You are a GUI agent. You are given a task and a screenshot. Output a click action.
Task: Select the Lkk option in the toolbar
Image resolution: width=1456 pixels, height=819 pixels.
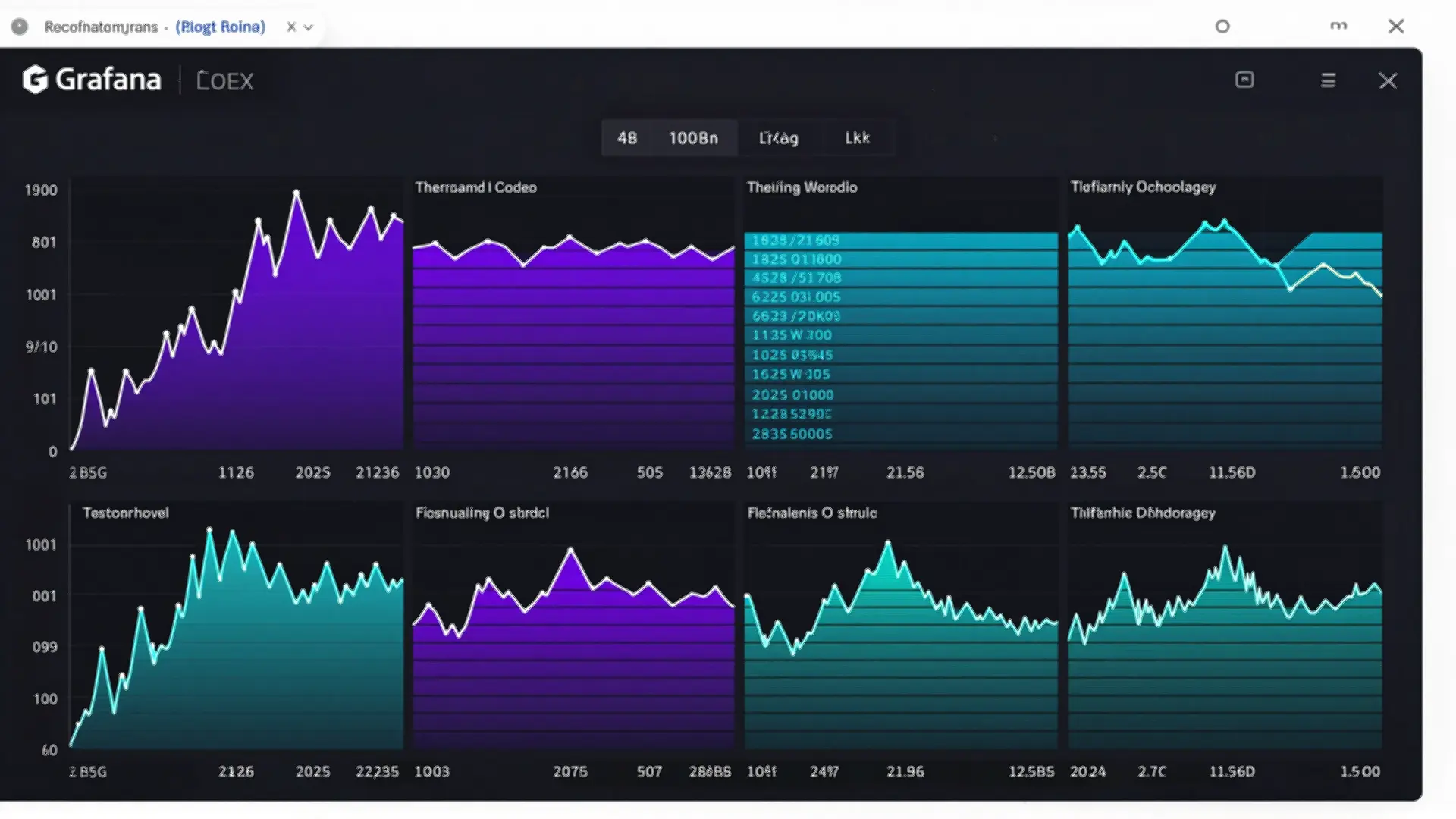858,138
